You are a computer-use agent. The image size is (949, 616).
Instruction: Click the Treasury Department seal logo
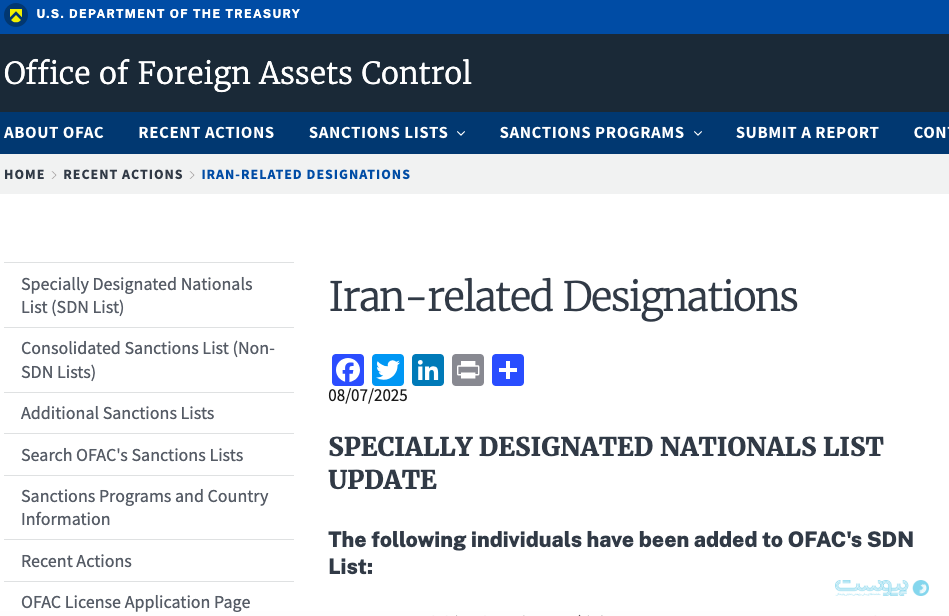pos(16,14)
